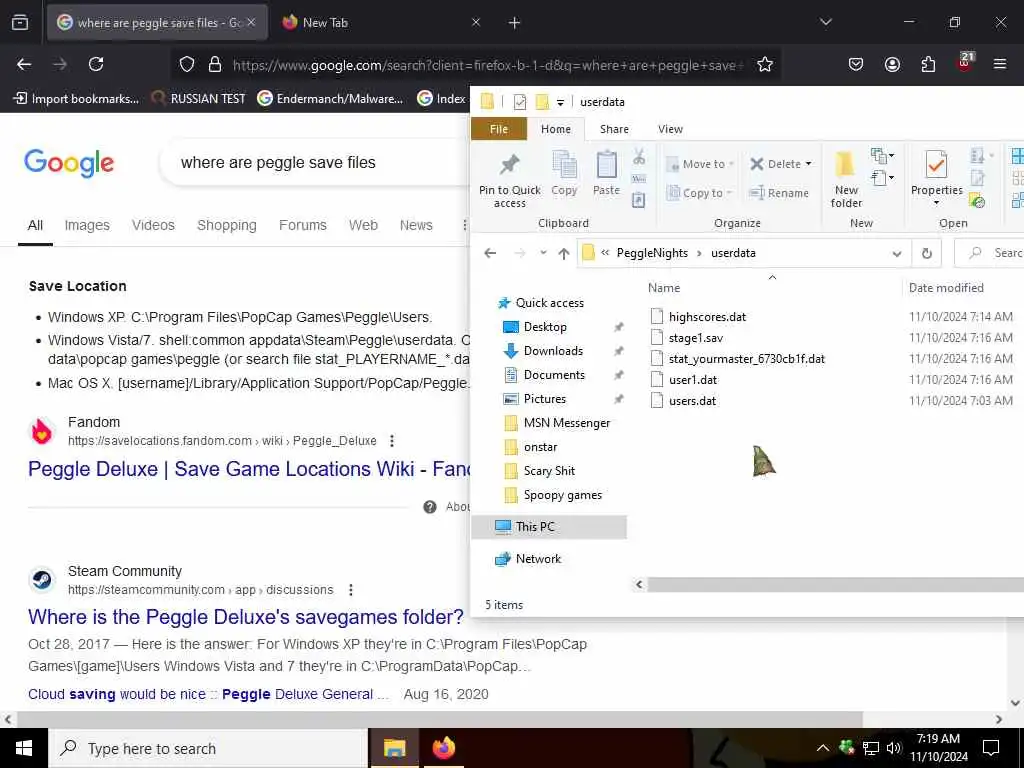Go back in File Explorer
Image resolution: width=1024 pixels, height=768 pixels.
click(490, 253)
